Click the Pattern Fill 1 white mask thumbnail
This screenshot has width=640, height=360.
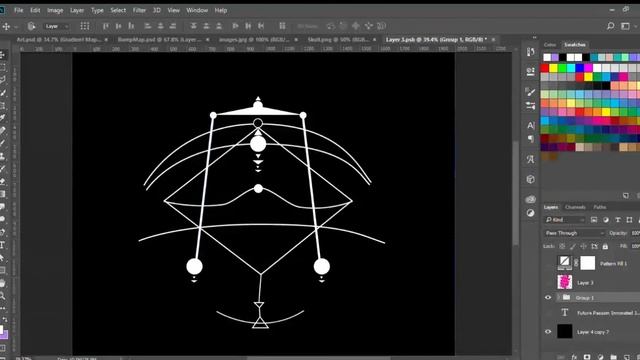[588, 263]
